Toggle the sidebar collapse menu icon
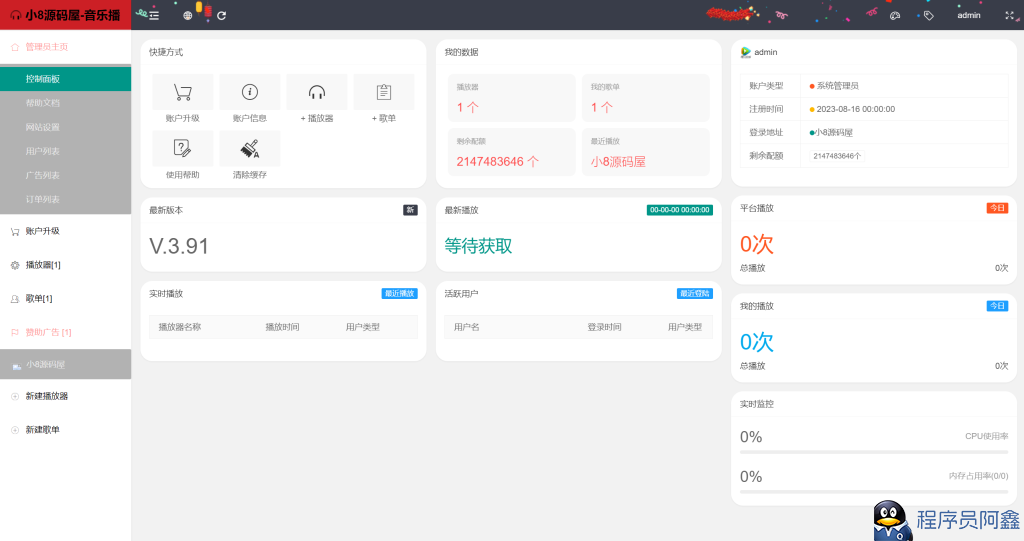The image size is (1024, 541). click(154, 15)
